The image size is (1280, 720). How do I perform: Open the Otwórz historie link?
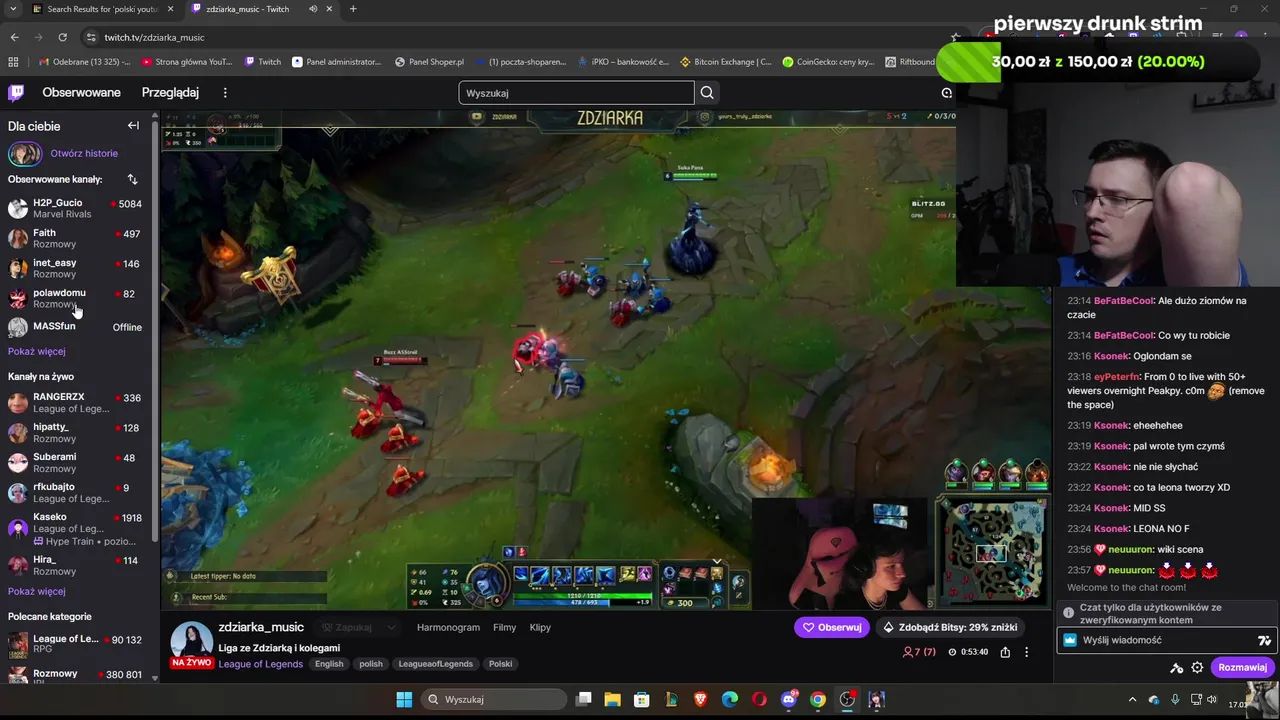[84, 153]
